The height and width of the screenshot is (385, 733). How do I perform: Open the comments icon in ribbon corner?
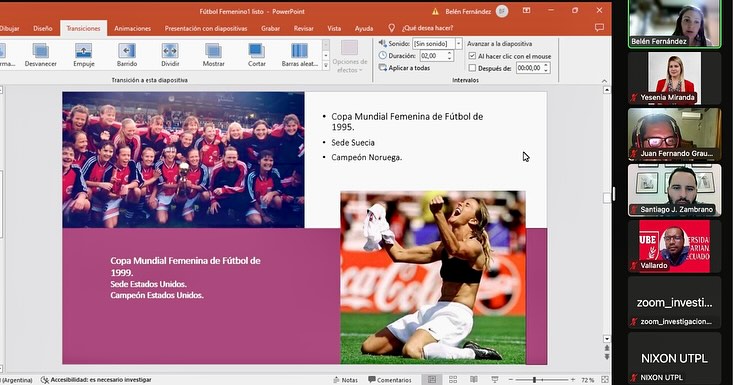click(599, 28)
